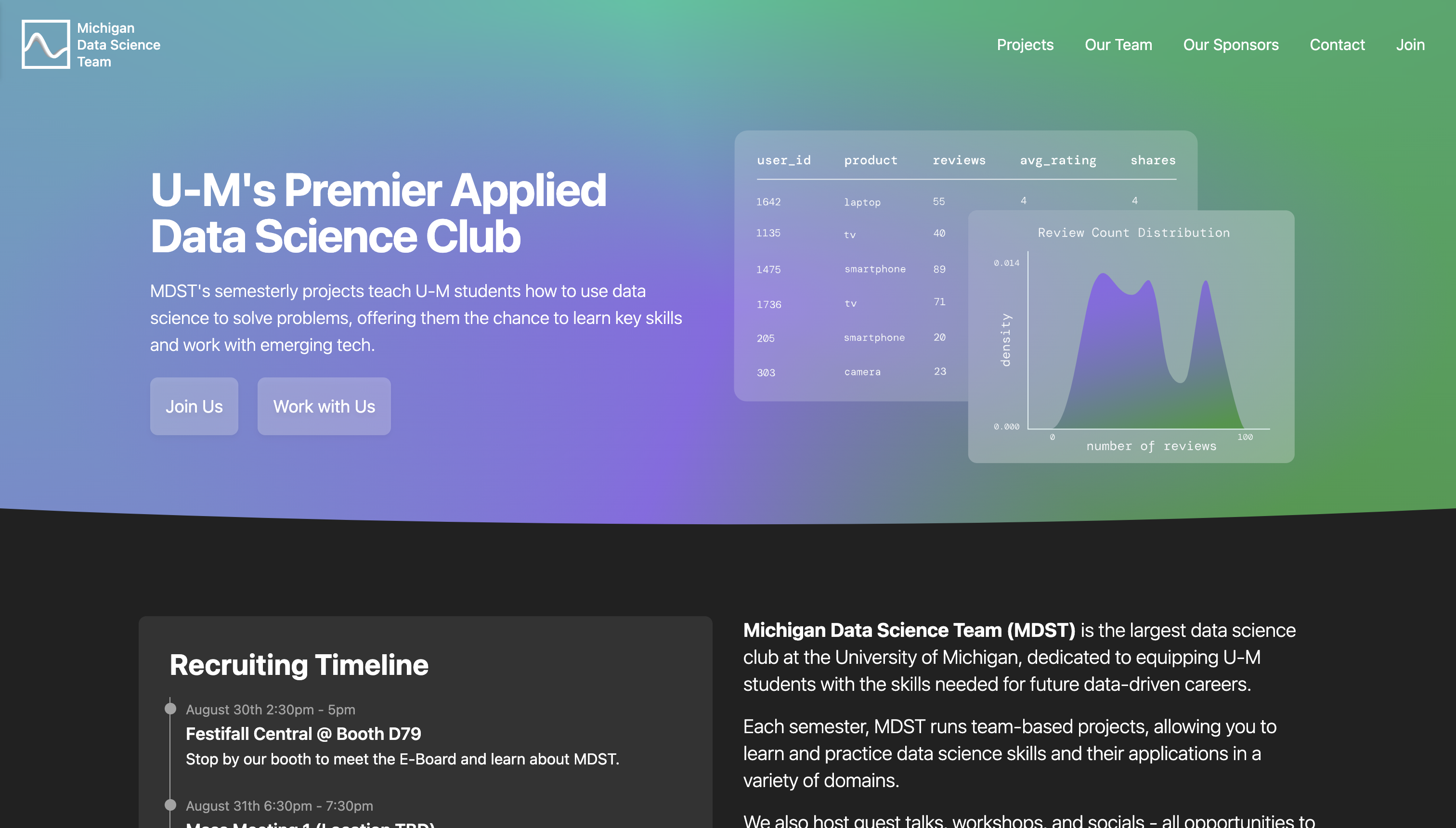Screen dimensions: 1456x828
Task: Click the Work with Us button
Action: [x=324, y=406]
